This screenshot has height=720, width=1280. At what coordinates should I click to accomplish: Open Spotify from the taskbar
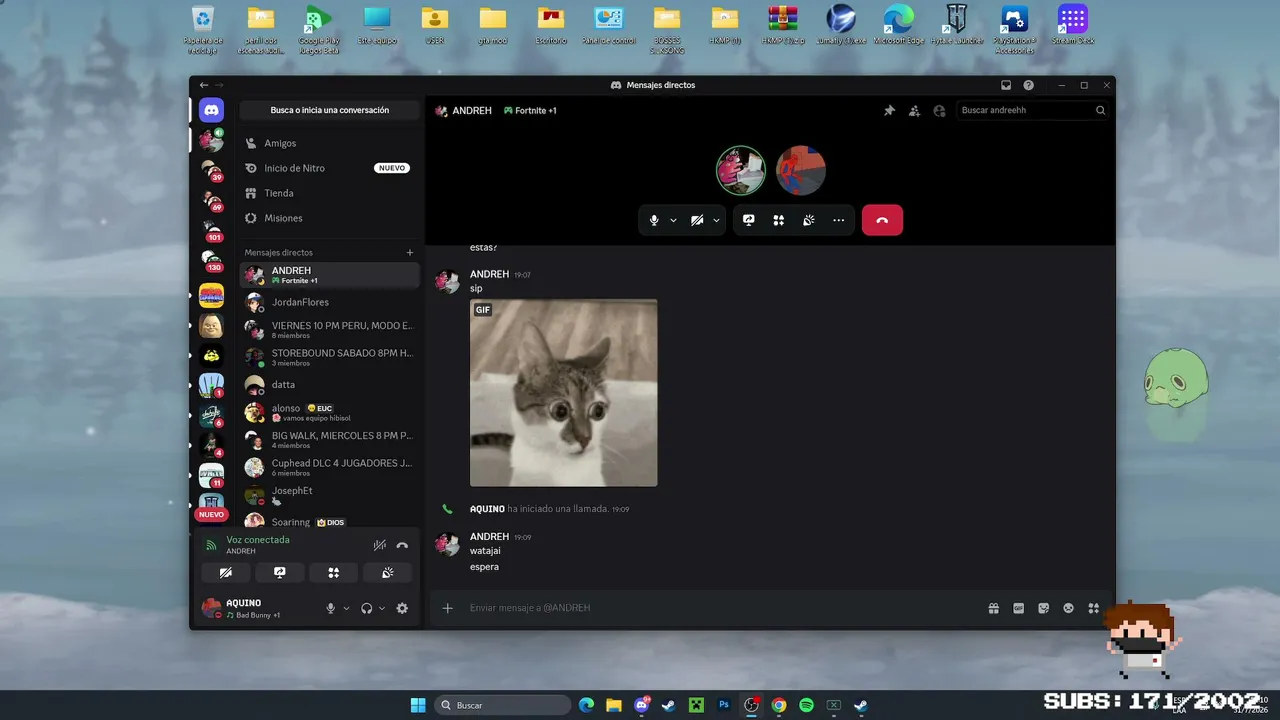click(806, 705)
